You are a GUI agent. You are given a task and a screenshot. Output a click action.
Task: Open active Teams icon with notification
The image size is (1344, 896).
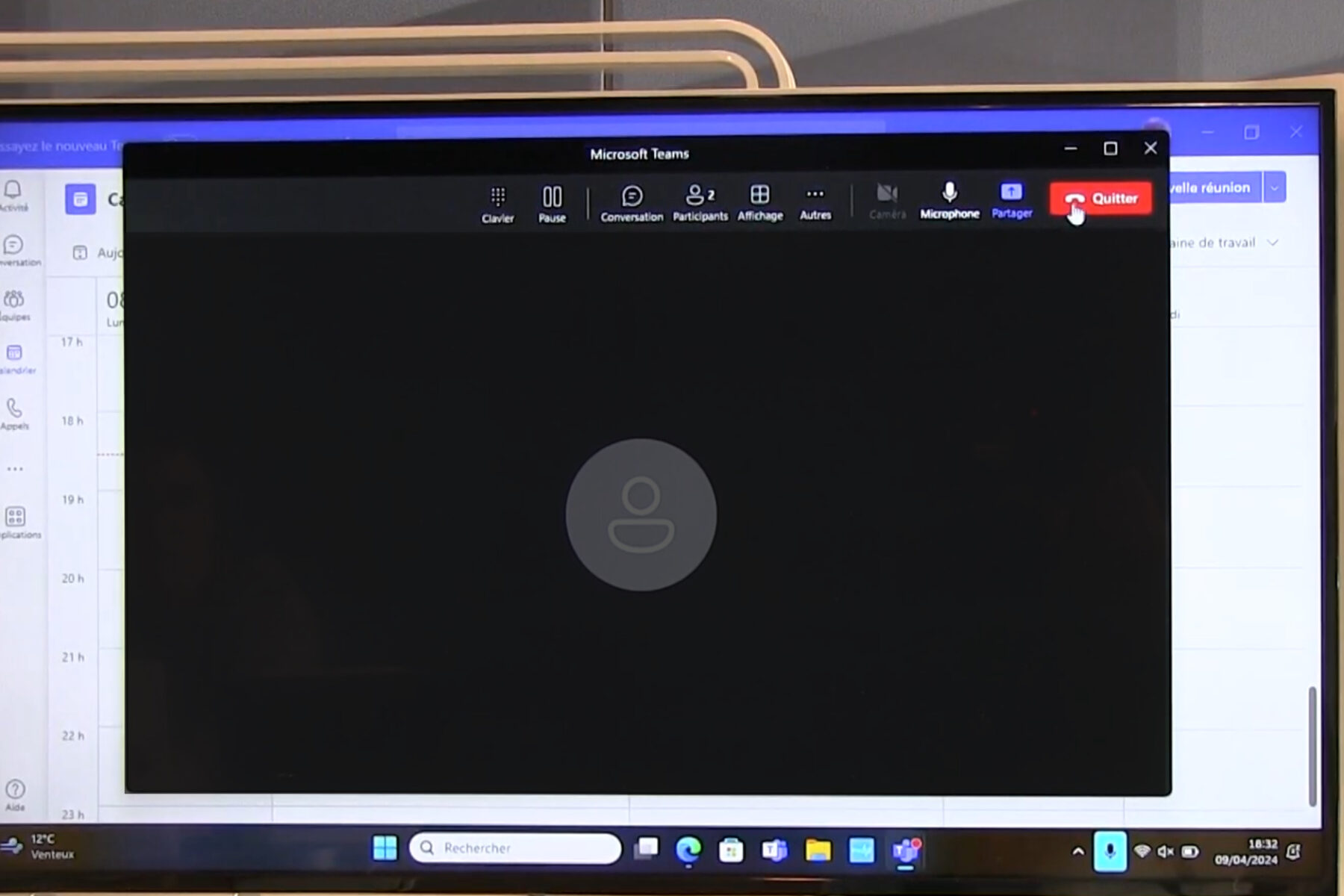click(906, 850)
